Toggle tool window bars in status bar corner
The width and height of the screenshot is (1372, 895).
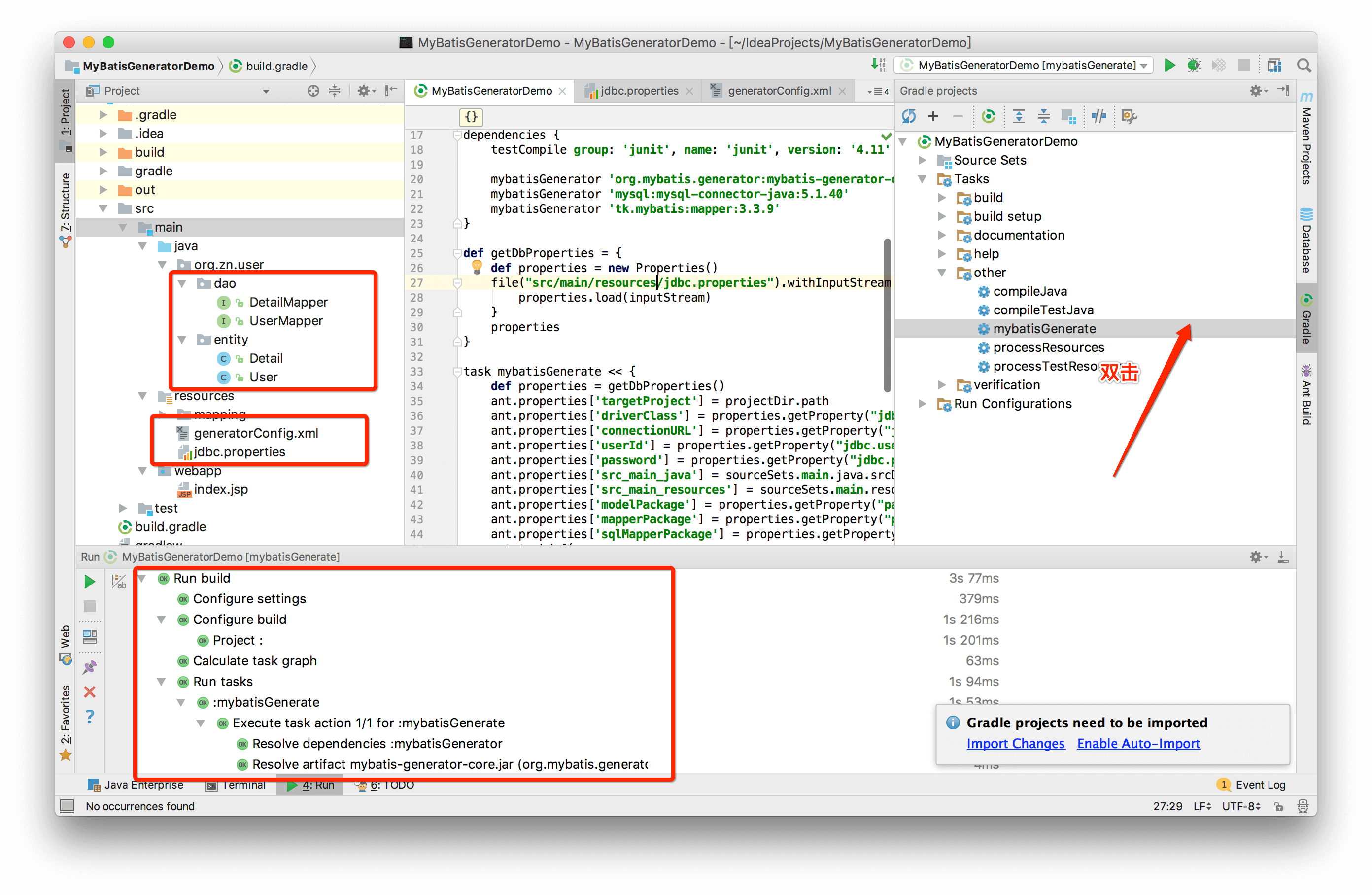(67, 806)
